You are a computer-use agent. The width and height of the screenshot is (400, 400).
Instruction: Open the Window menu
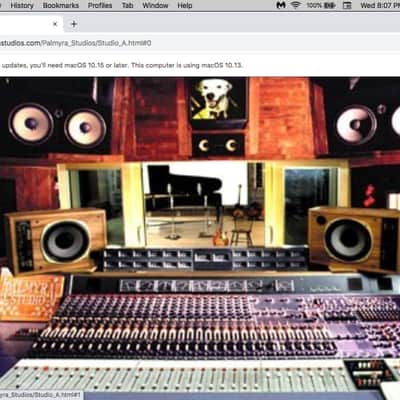(x=155, y=6)
